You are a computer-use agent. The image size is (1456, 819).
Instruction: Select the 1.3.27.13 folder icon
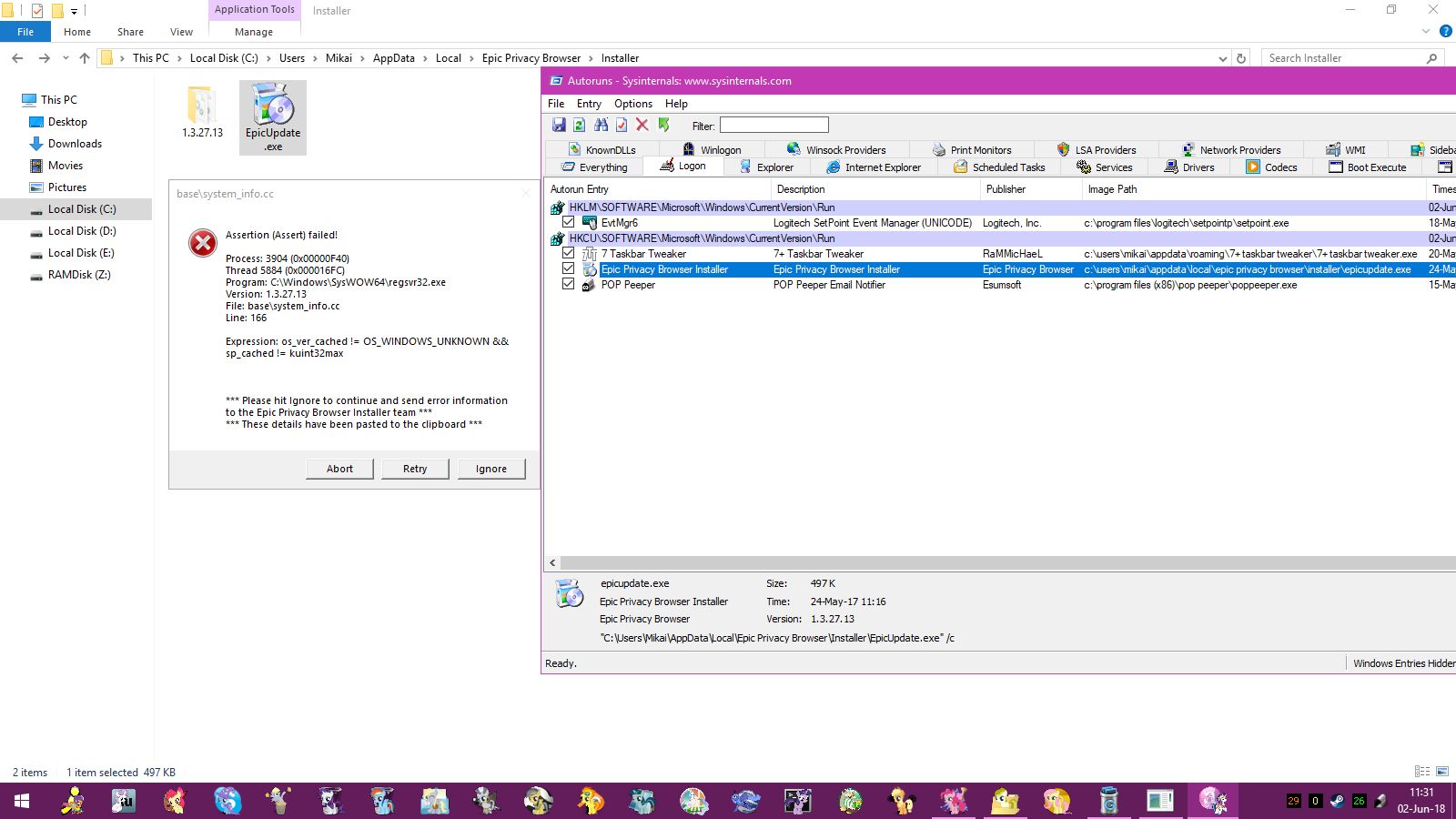[x=202, y=111]
